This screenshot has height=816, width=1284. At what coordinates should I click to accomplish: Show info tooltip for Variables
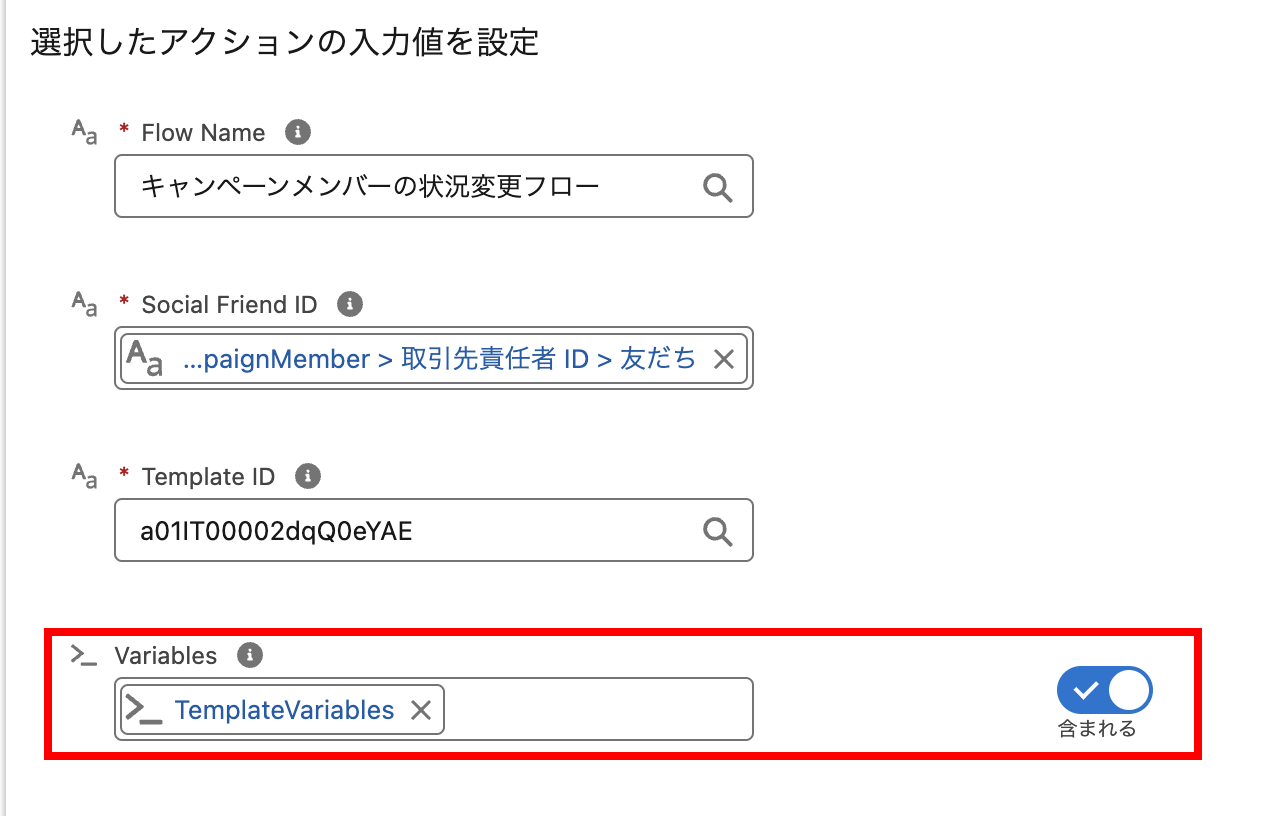pos(249,655)
